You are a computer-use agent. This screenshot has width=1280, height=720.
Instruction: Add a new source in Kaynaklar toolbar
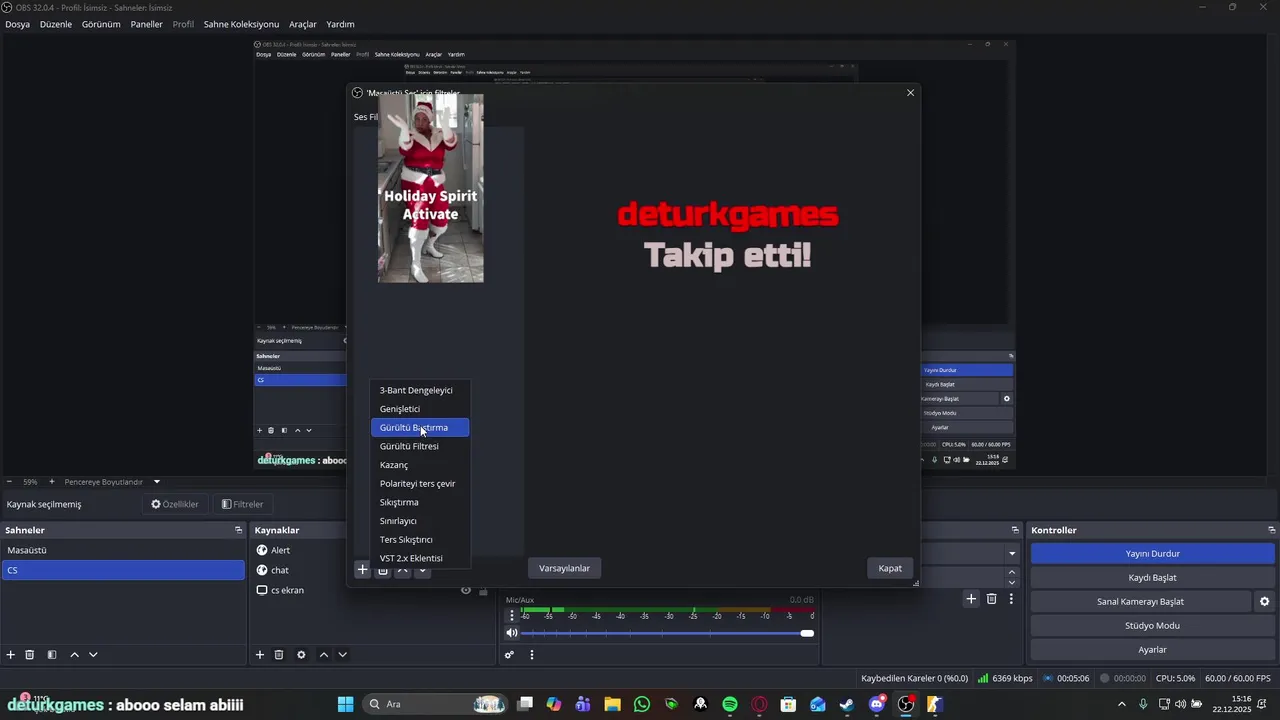click(260, 655)
